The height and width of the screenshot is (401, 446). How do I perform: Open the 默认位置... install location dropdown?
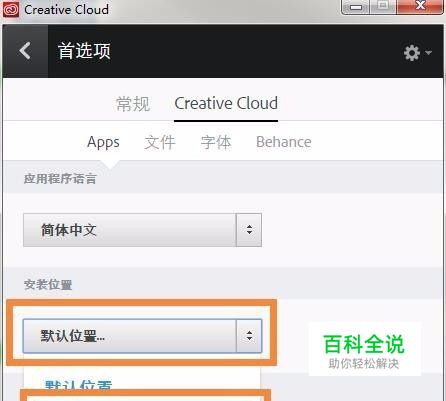(x=142, y=336)
